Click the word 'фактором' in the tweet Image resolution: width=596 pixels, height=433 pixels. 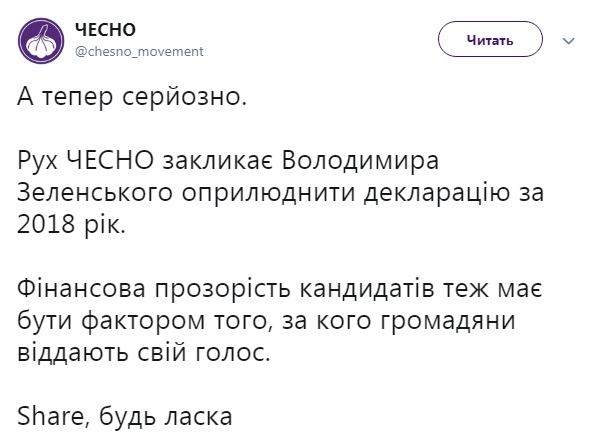pos(143,322)
